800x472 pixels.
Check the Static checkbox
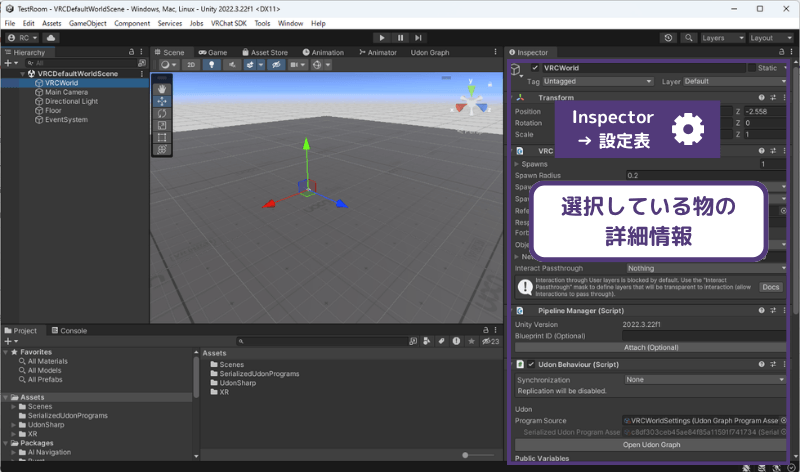[x=752, y=68]
